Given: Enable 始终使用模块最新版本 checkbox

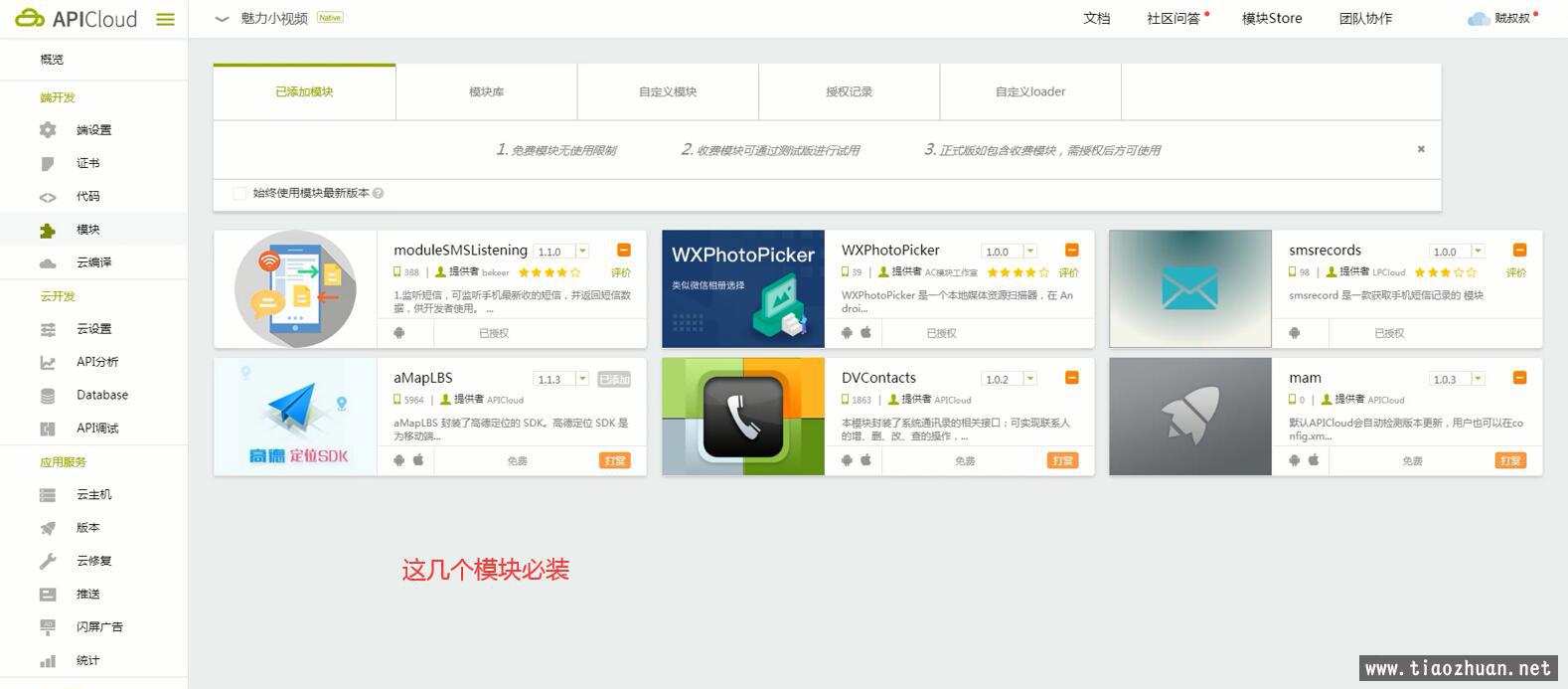Looking at the screenshot, I should (x=239, y=194).
